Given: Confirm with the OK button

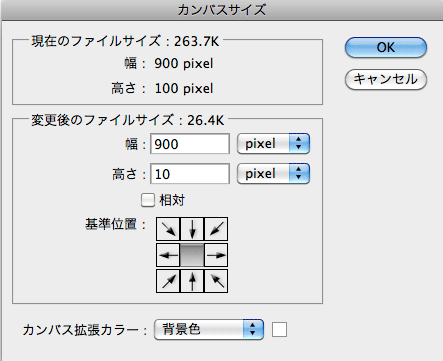Looking at the screenshot, I should tap(386, 47).
